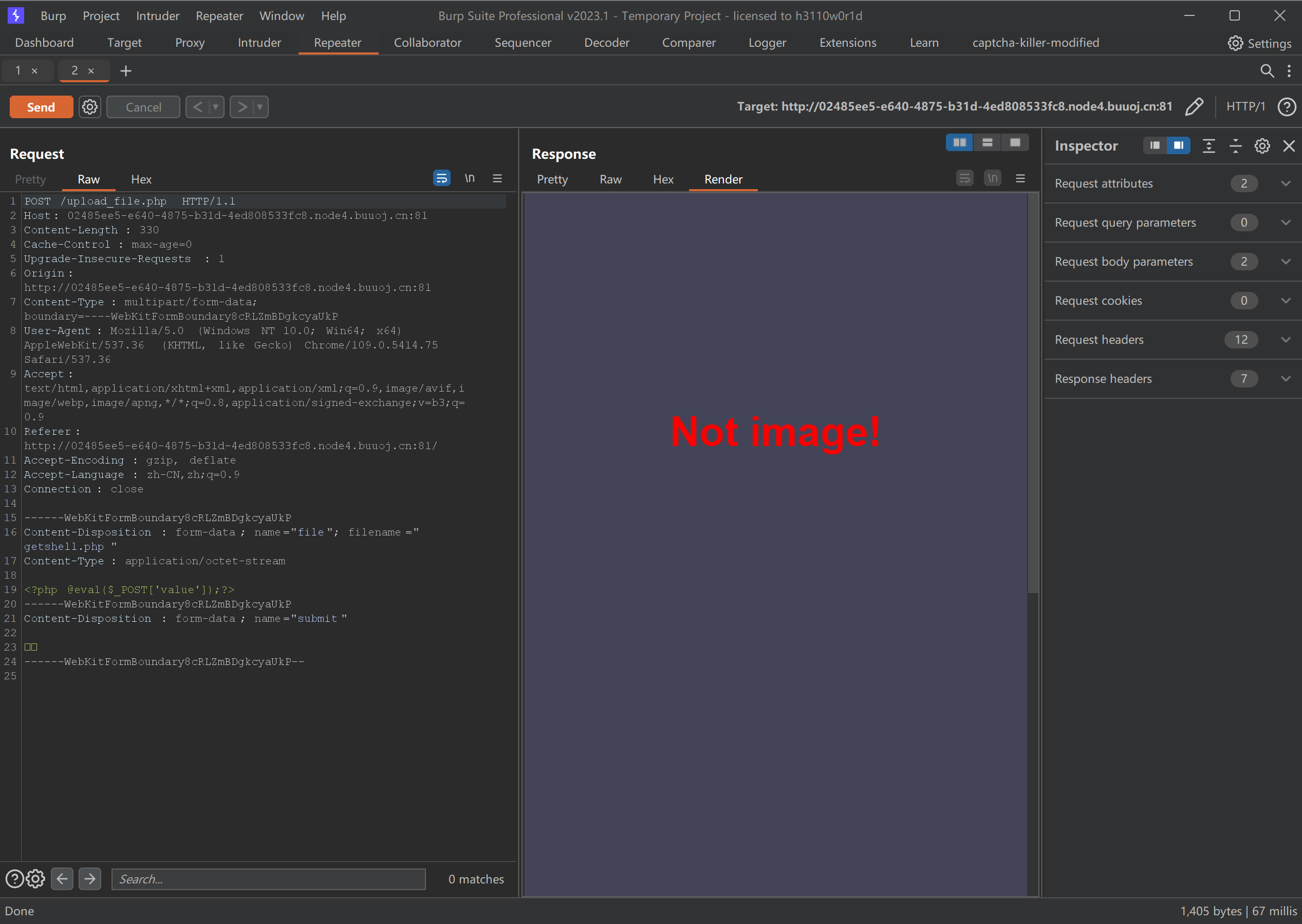The width and height of the screenshot is (1302, 924).
Task: Click the HTTP protocol help icon
Action: coord(1287,107)
